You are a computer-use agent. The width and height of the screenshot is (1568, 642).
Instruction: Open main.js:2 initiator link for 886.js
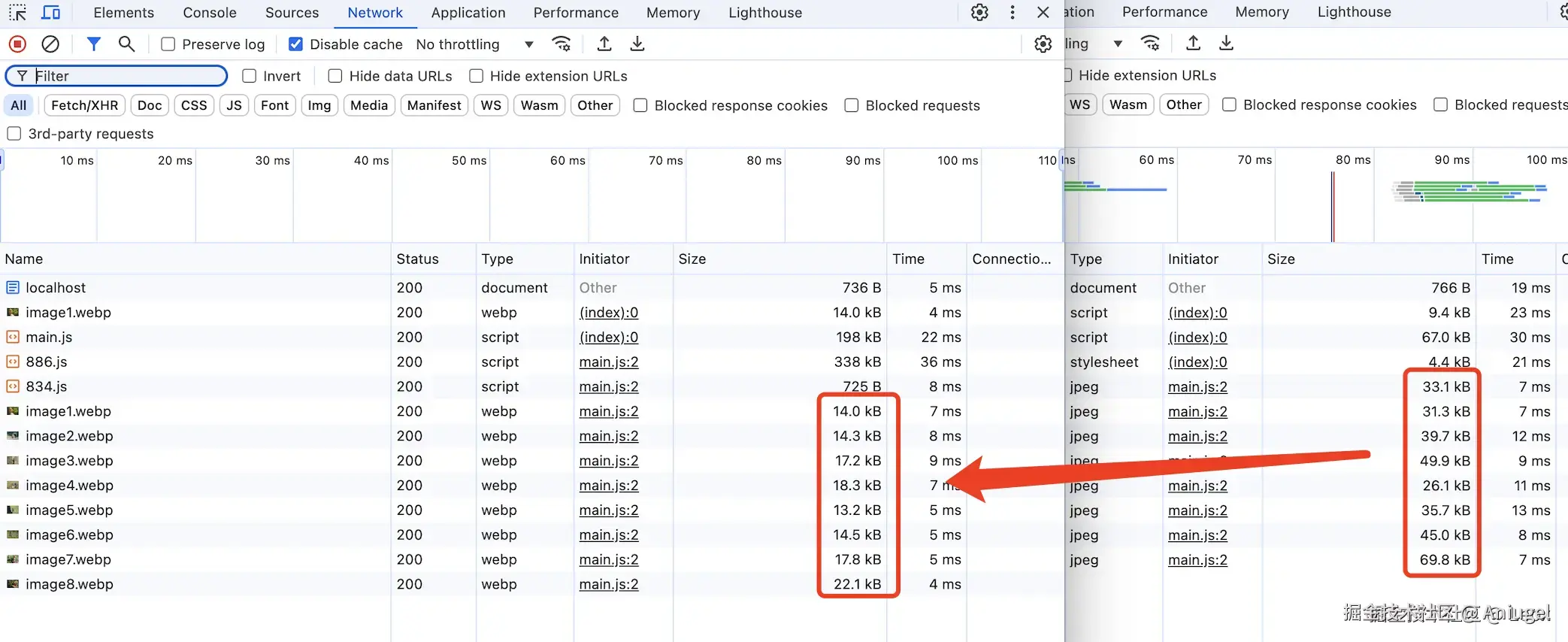coord(609,362)
